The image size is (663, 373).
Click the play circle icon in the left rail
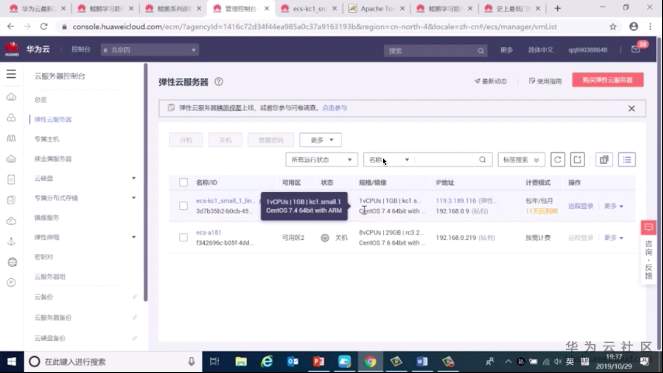(11, 282)
